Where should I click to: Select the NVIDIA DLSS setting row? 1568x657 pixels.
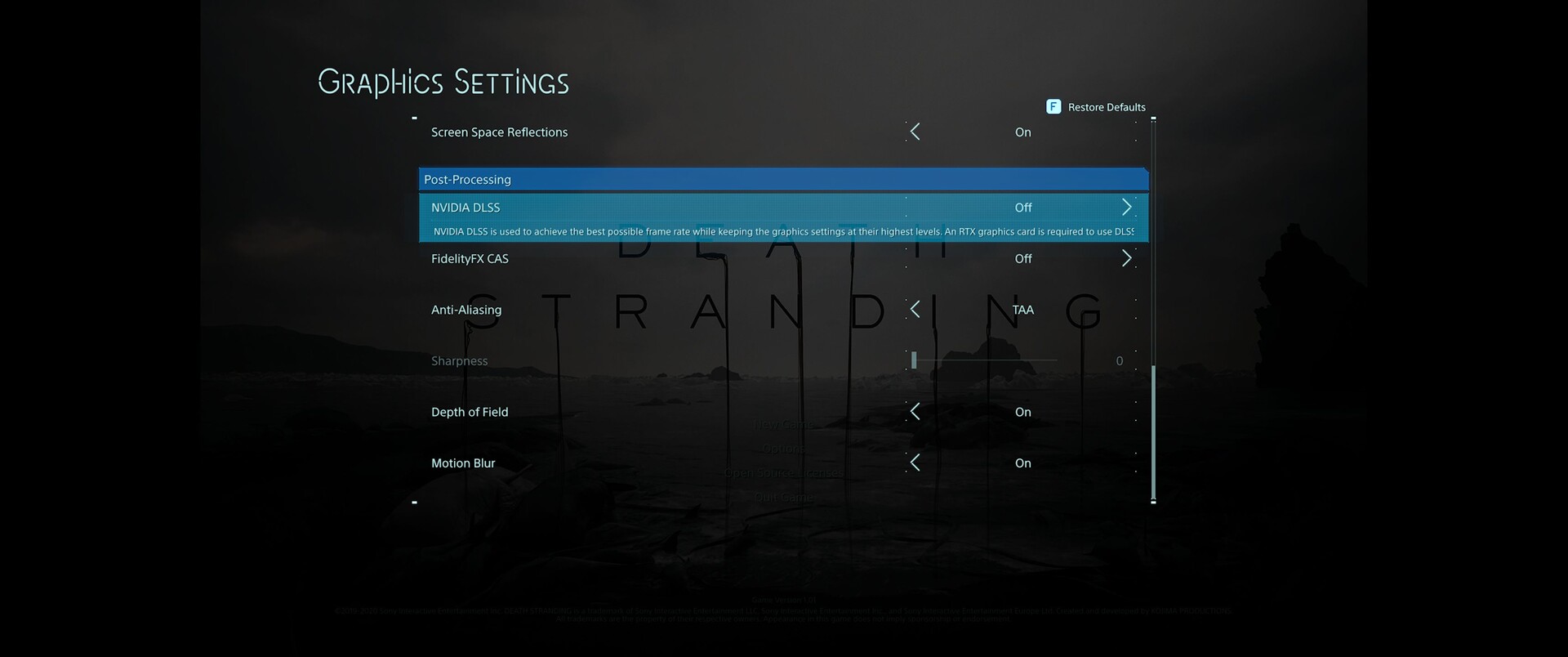point(784,217)
